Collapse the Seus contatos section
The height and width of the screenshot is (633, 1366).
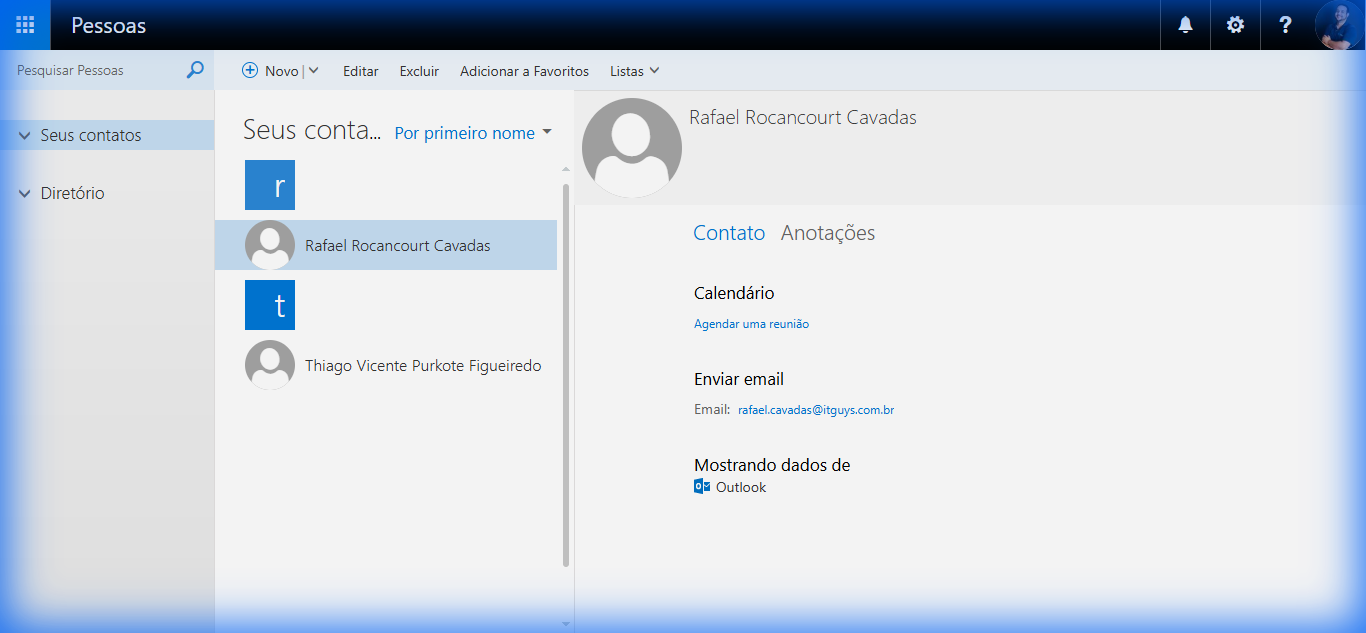[22, 134]
